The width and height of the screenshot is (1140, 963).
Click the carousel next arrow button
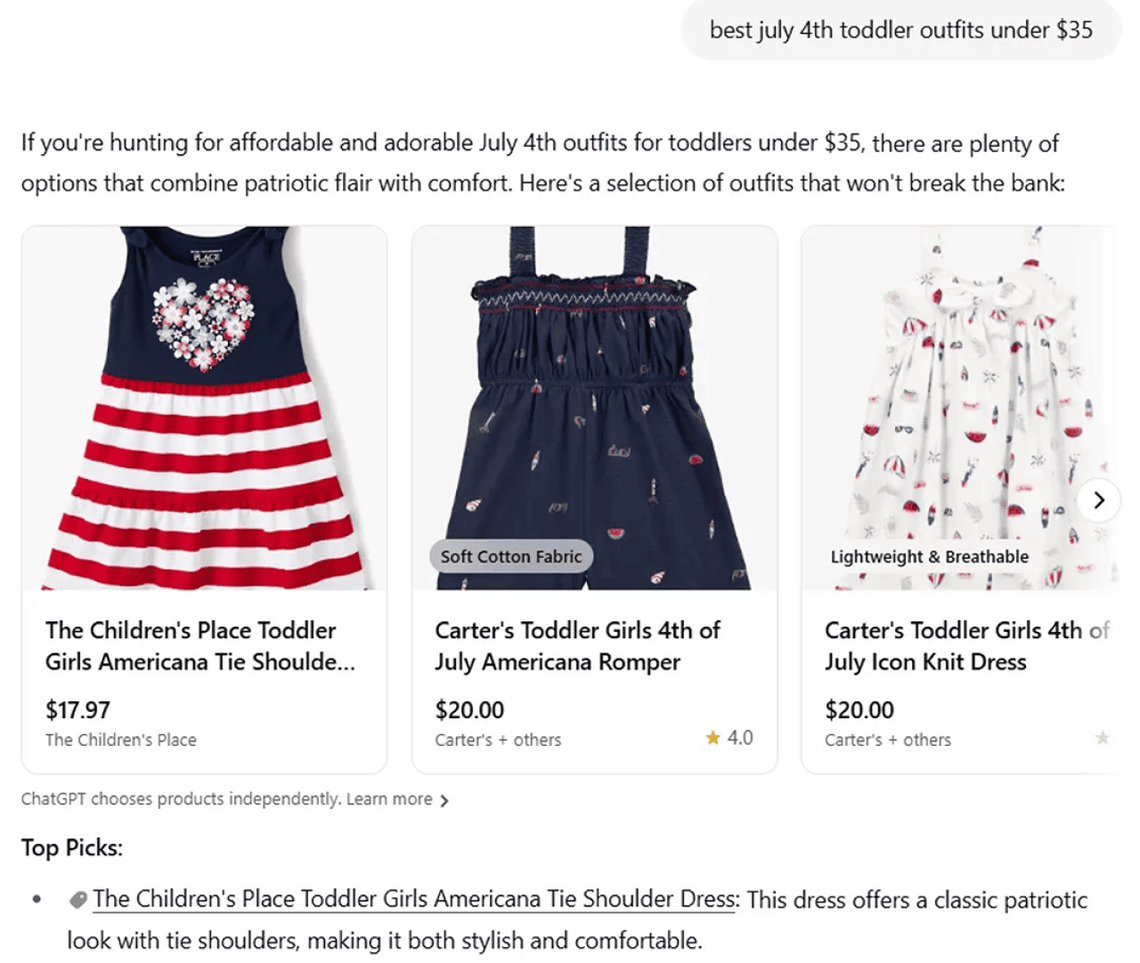tap(1099, 500)
